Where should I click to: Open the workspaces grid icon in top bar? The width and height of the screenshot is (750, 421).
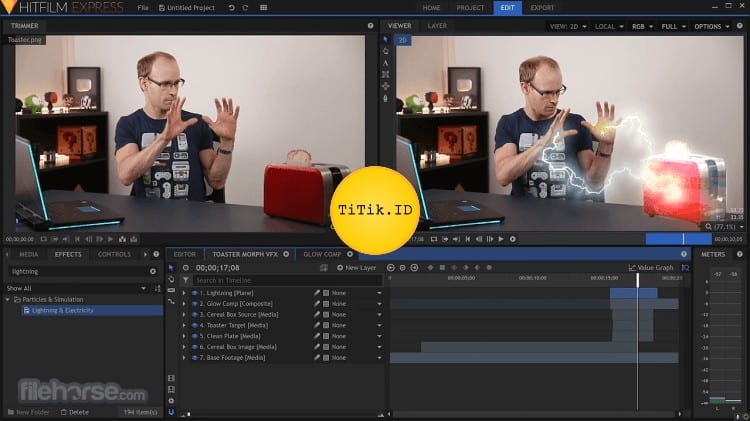[x=264, y=8]
